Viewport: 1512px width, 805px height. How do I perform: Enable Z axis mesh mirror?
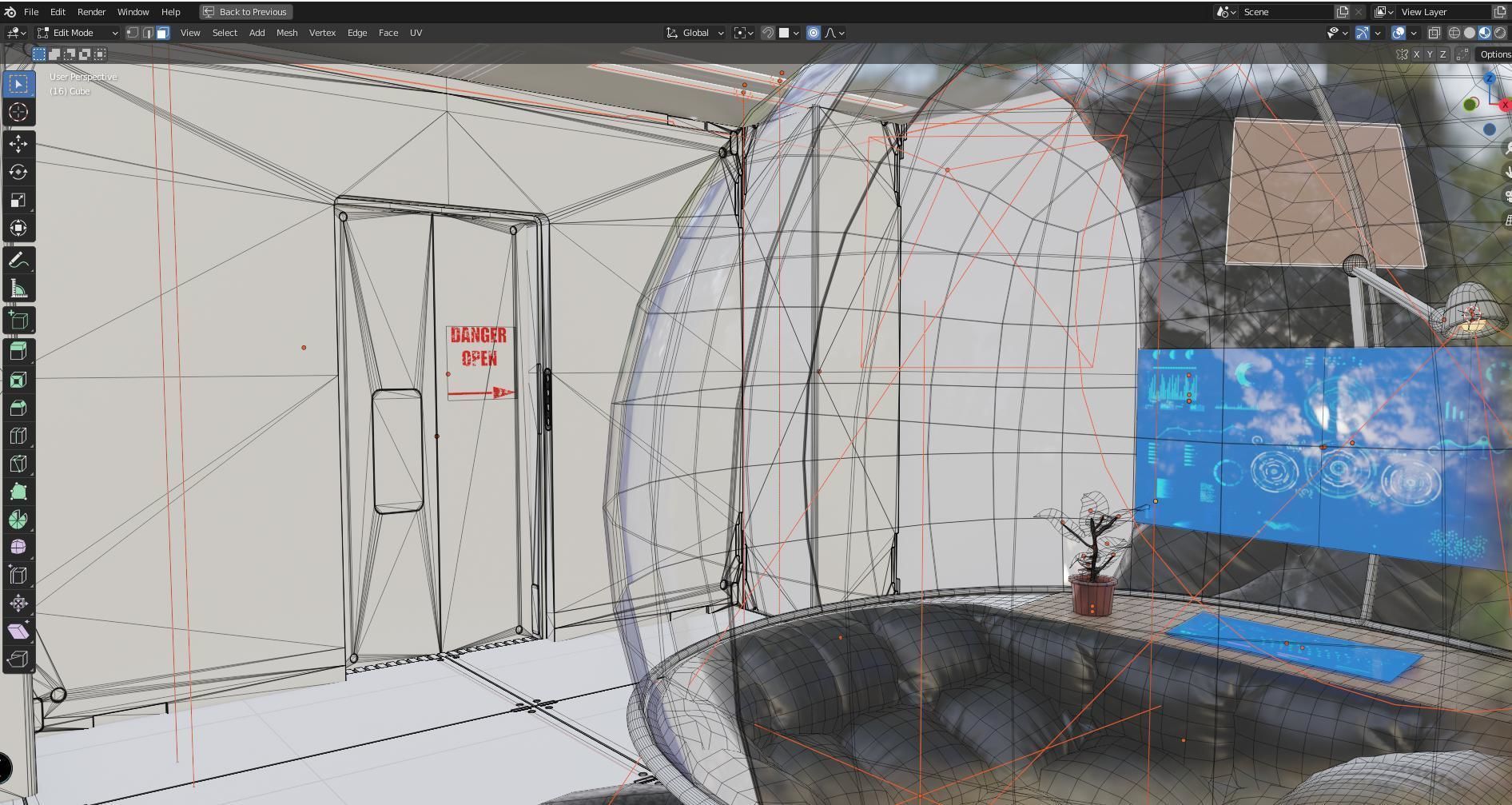tap(1442, 54)
